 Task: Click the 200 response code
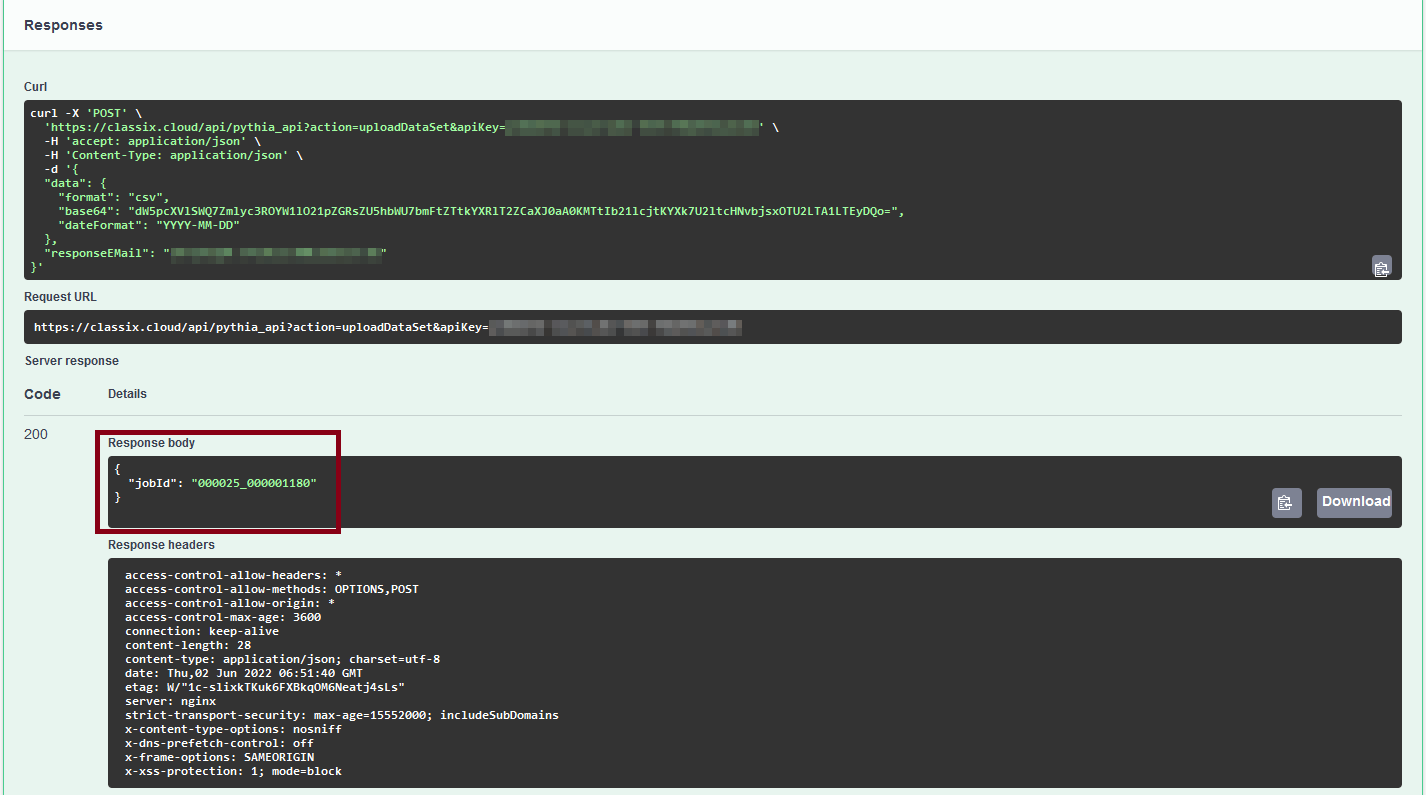click(x=36, y=435)
